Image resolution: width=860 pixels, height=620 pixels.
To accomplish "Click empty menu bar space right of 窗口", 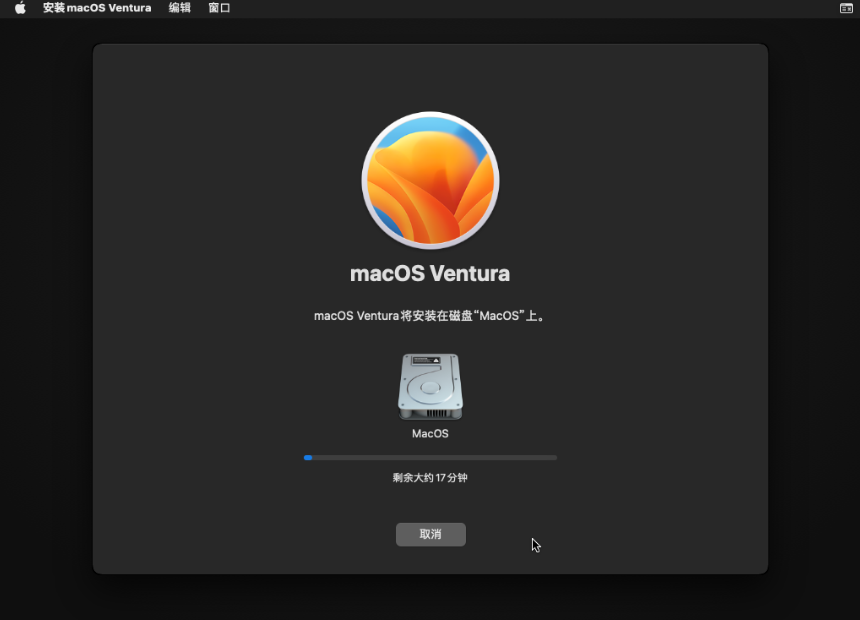I will pos(500,8).
